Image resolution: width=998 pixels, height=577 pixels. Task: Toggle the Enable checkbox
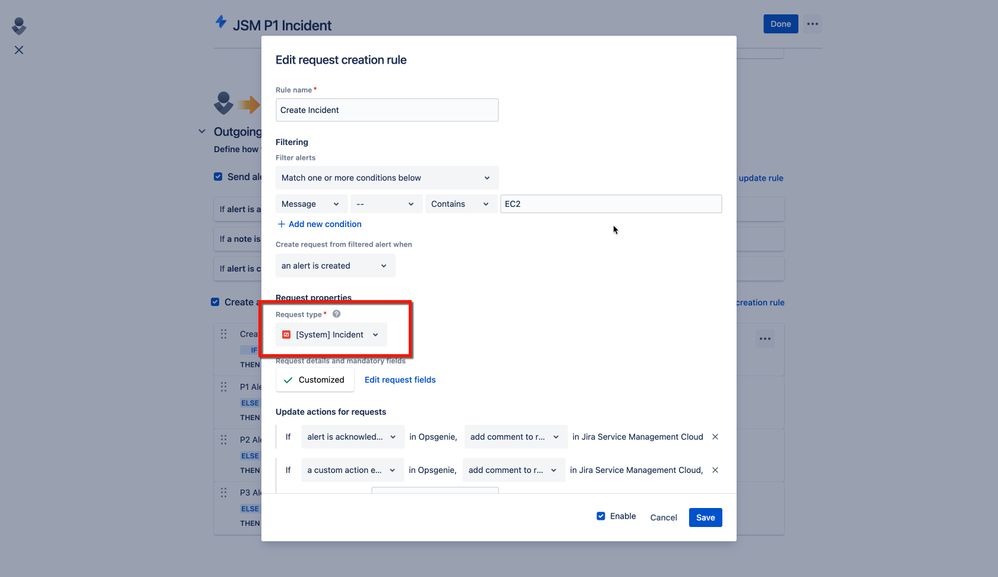click(x=601, y=516)
